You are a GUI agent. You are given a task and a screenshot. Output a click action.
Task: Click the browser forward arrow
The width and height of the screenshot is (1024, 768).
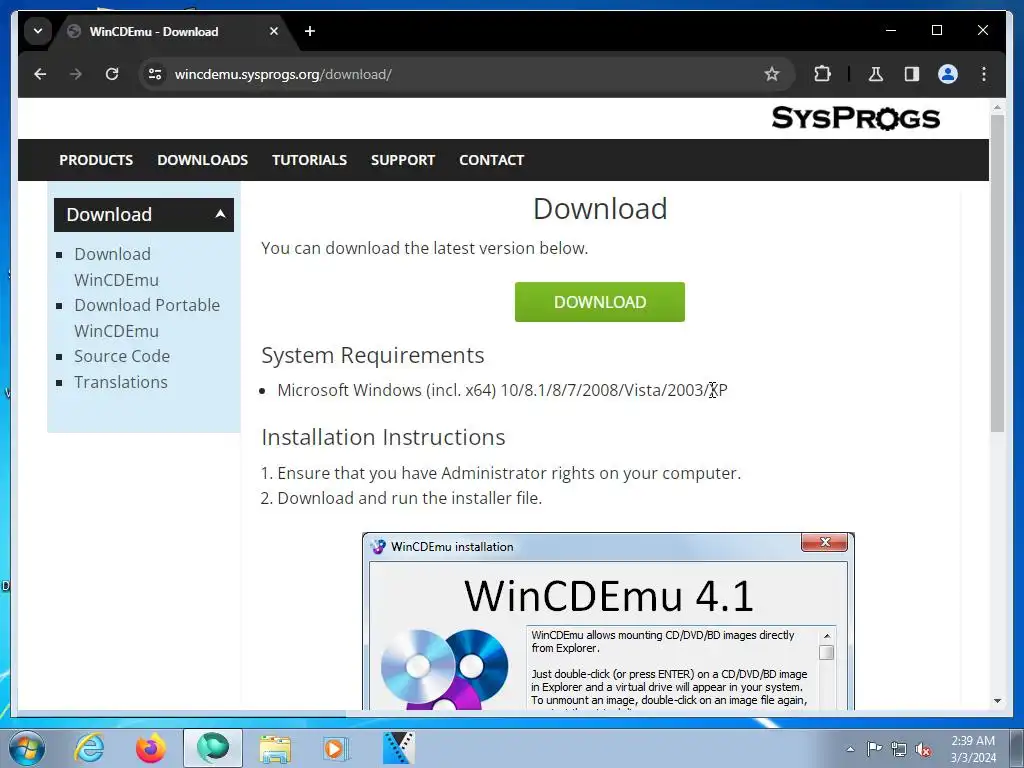point(76,74)
